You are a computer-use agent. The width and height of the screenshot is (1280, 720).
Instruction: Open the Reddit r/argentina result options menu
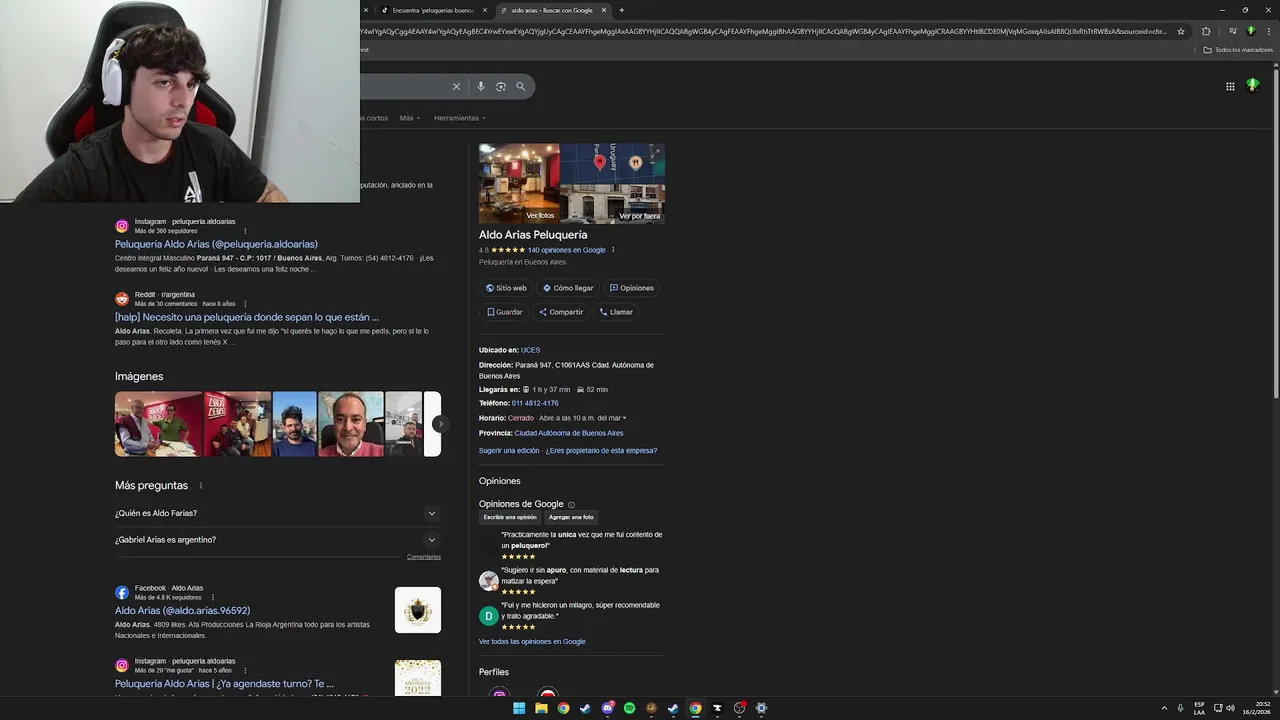click(x=245, y=304)
